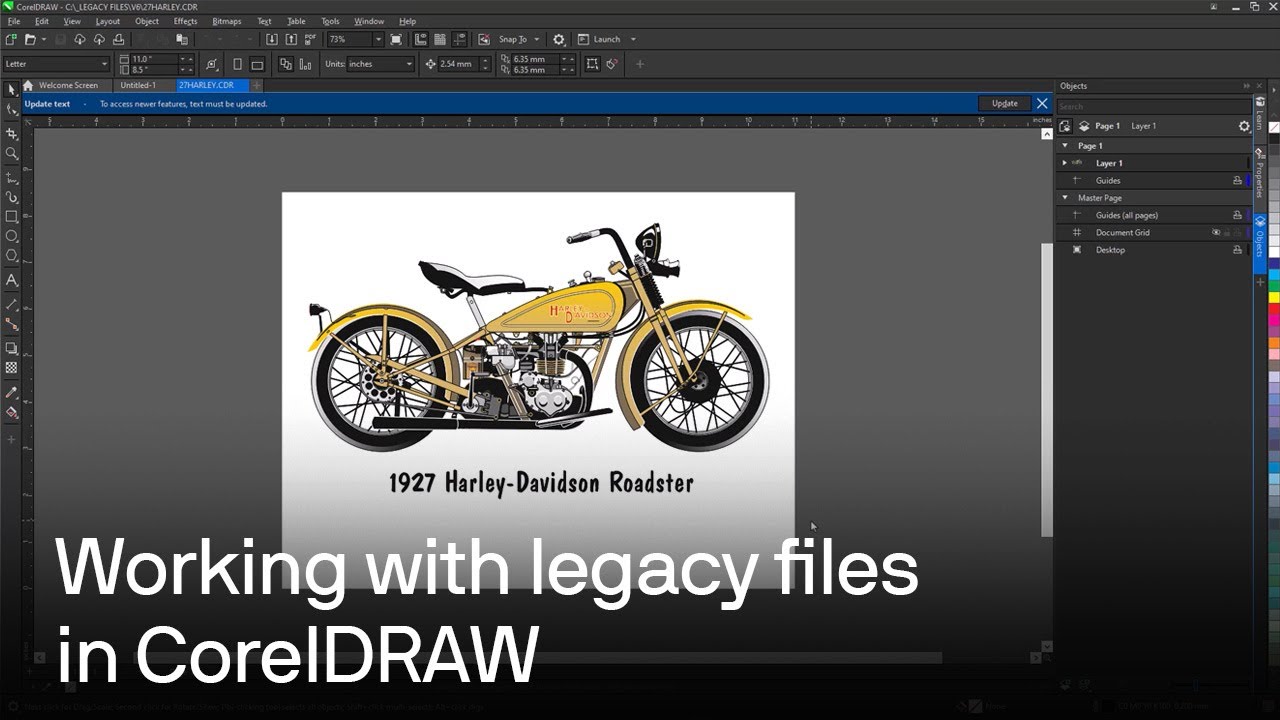The height and width of the screenshot is (720, 1280).
Task: Open the Letter page size dropdown
Action: 104,64
